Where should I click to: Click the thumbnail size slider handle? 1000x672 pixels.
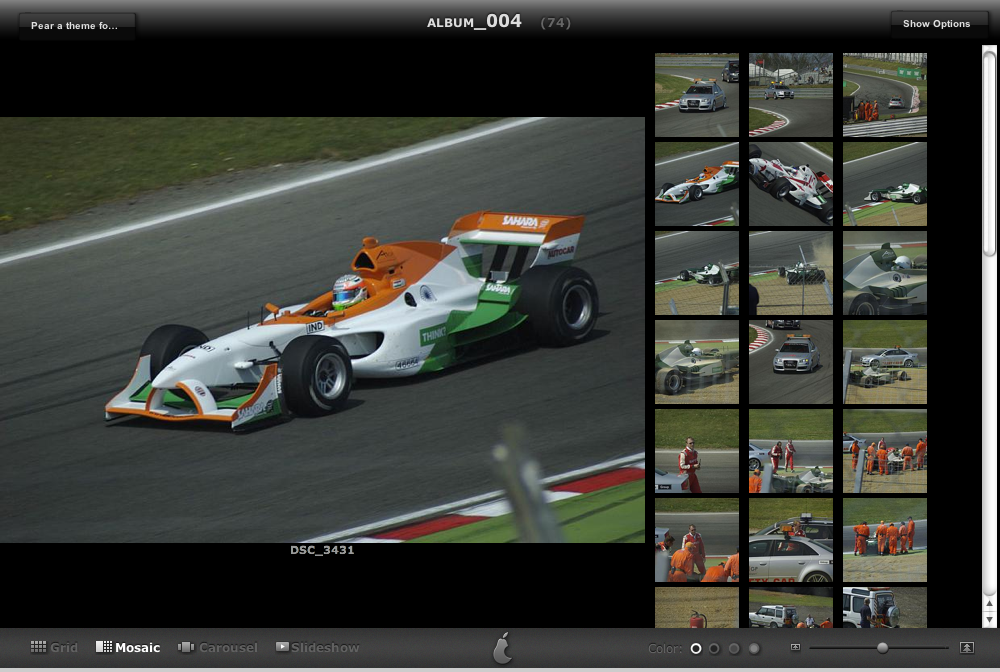(x=882, y=648)
